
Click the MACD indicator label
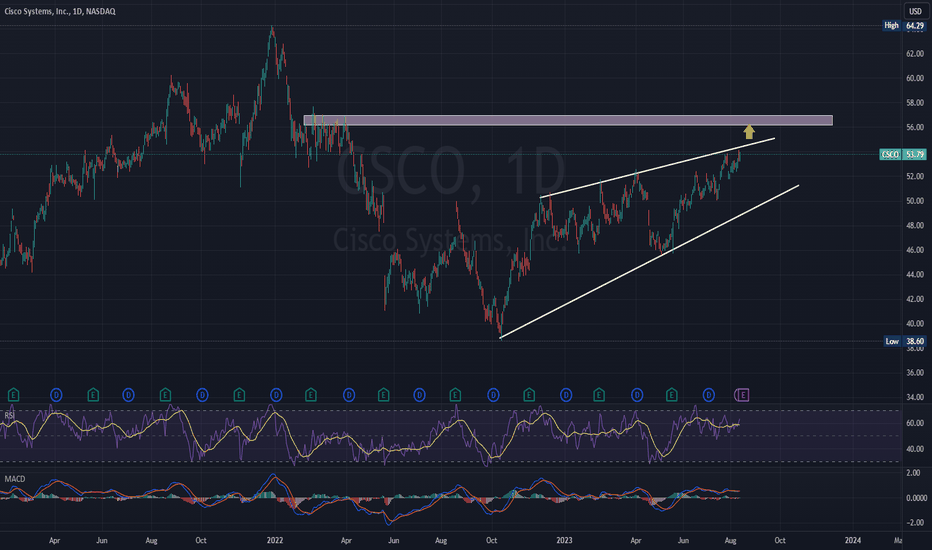click(15, 479)
